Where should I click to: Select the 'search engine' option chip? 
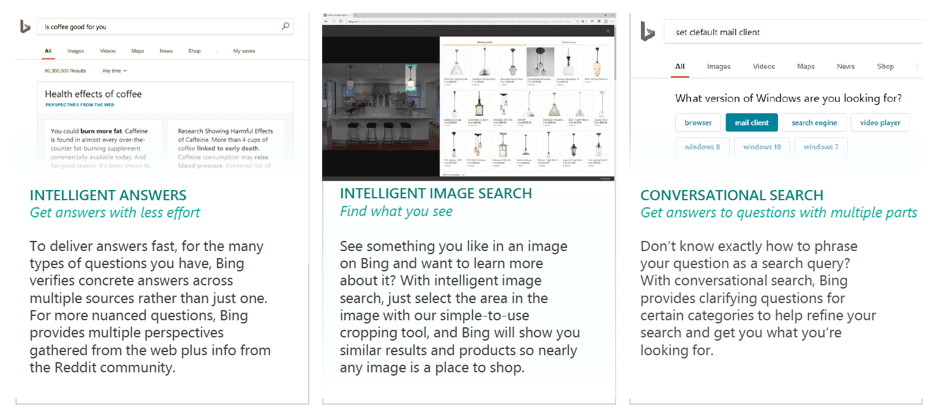pos(814,123)
